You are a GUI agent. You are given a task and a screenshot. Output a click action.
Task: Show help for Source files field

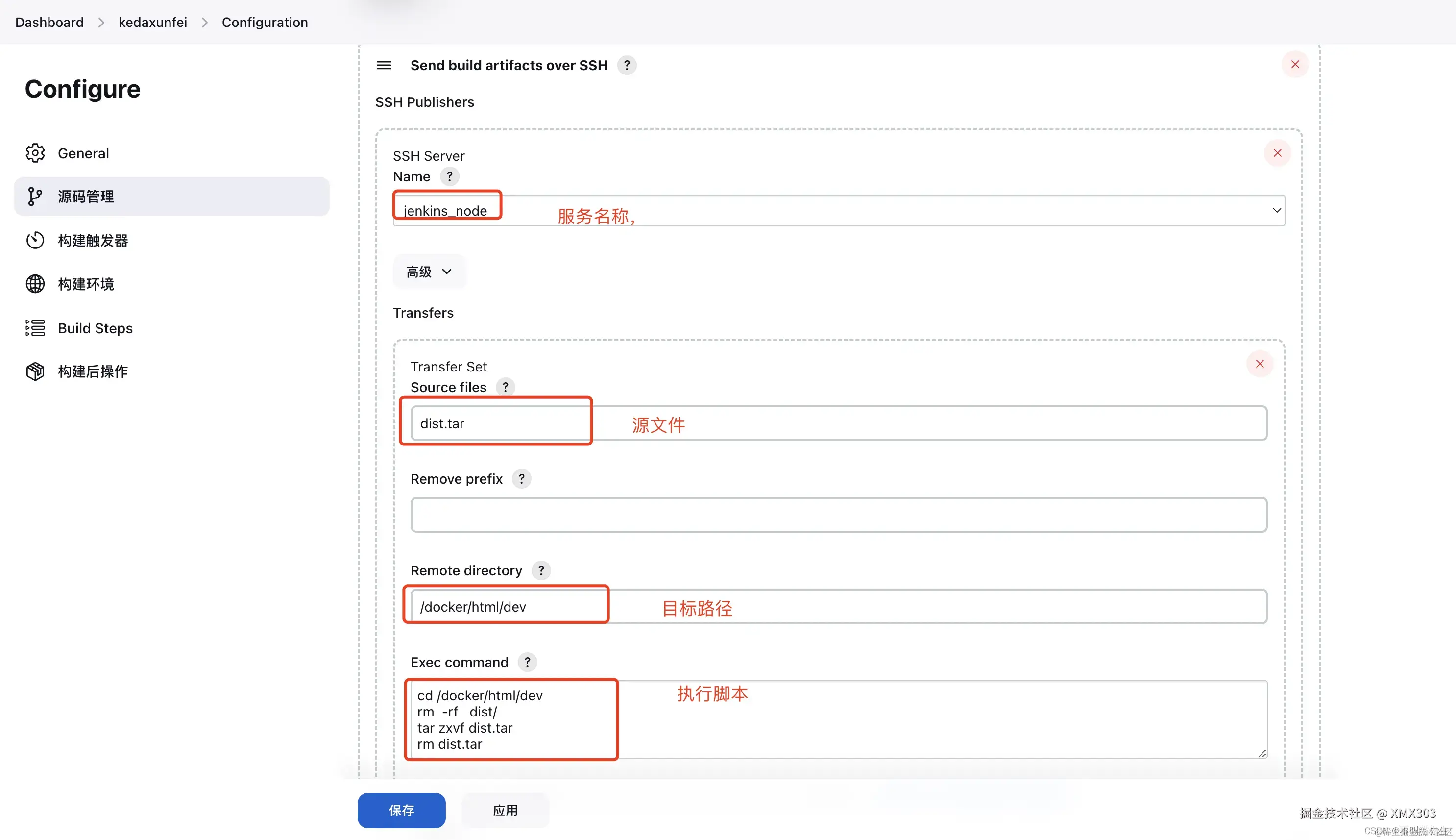click(x=505, y=387)
